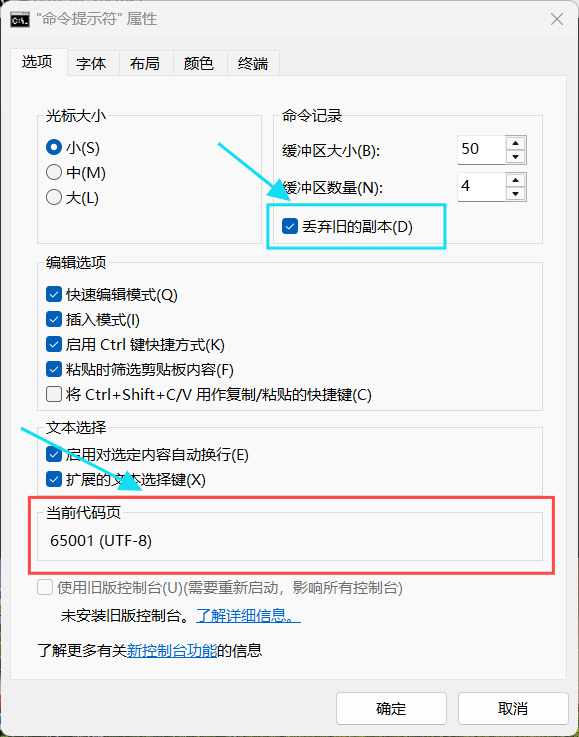579x737 pixels.
Task: Disable 插入模式(I) checkbox
Action: 54,320
